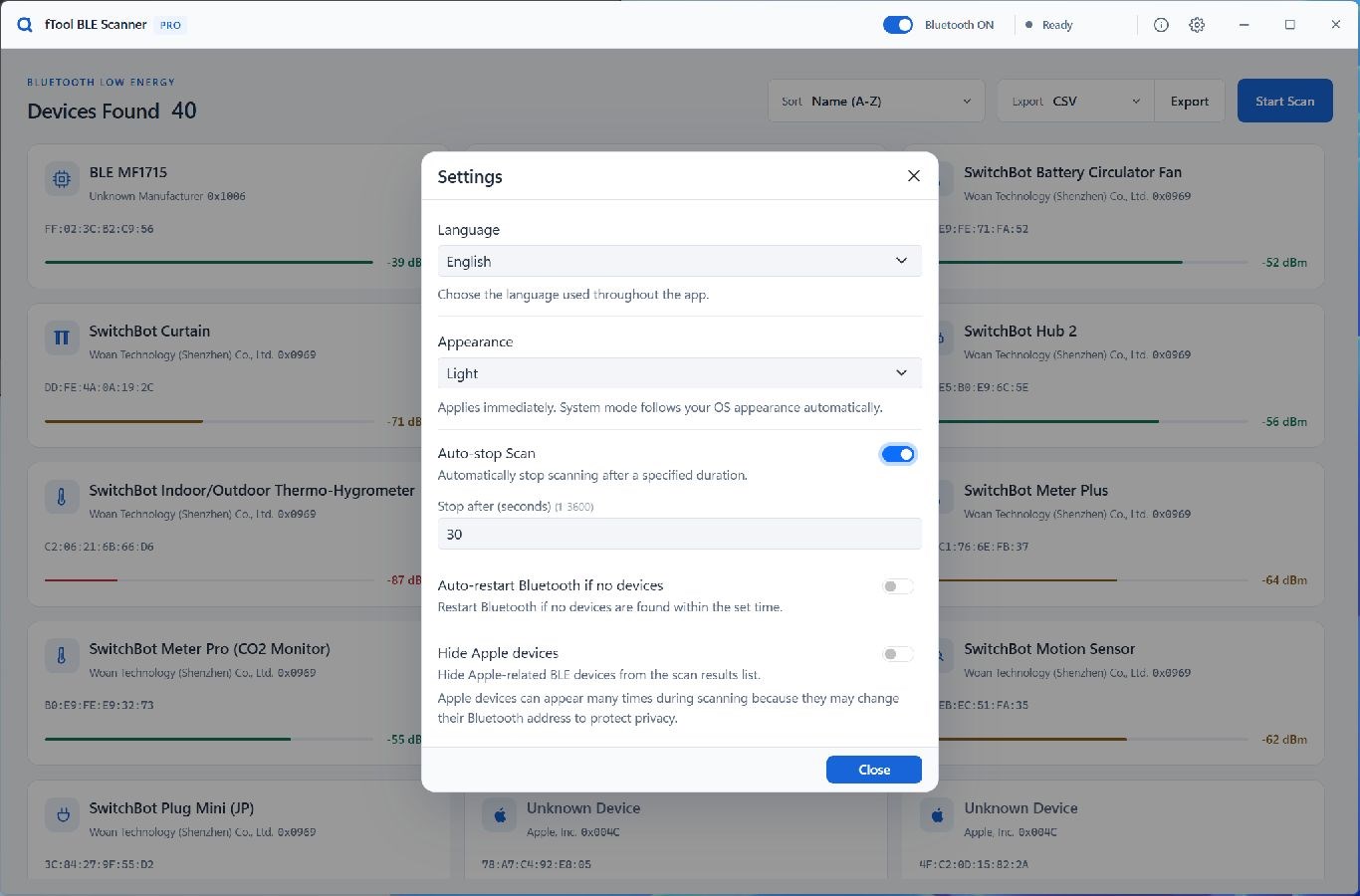Click the Thermo-Hygrometer thermometer icon
This screenshot has height=896, width=1360.
tap(62, 497)
